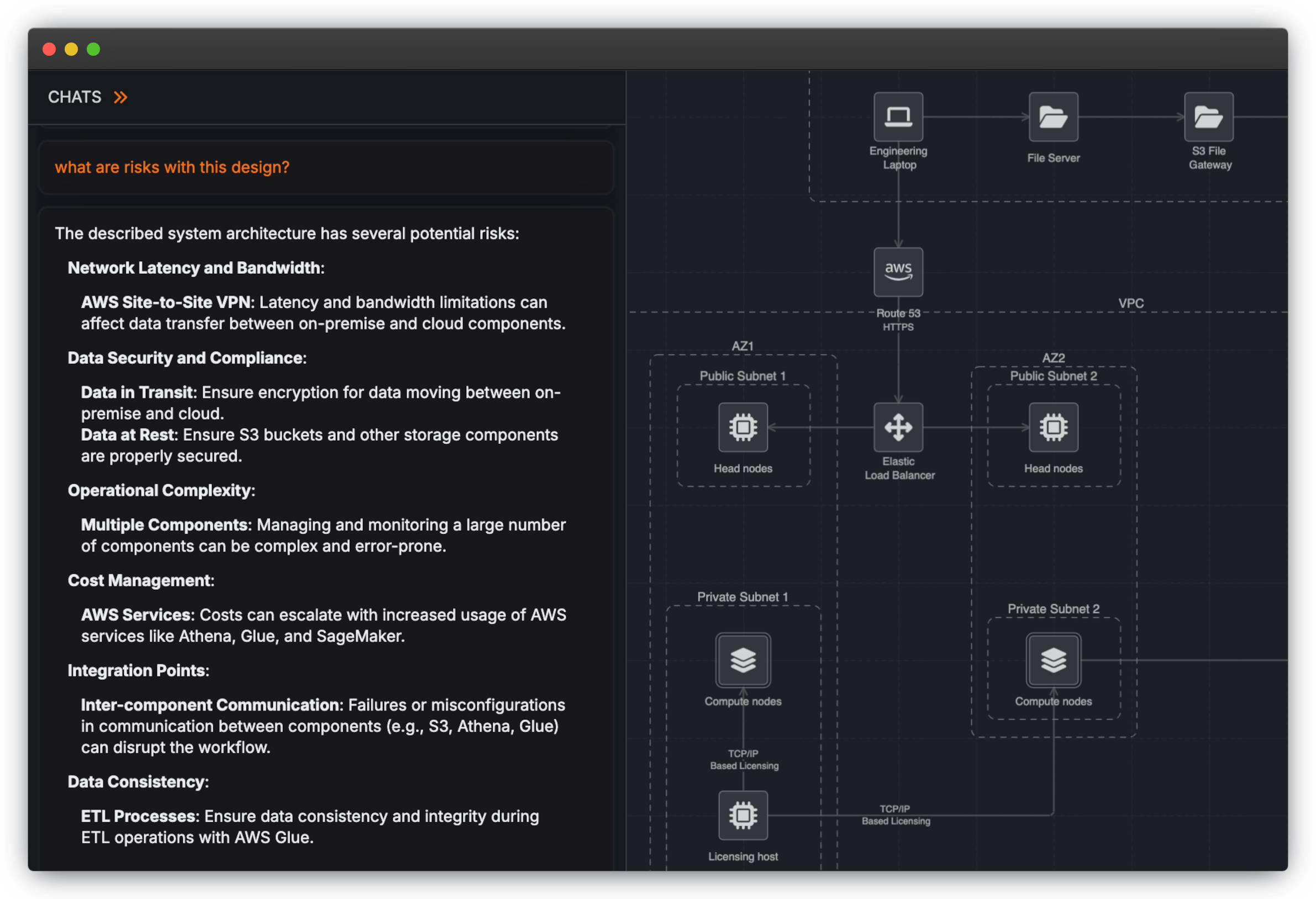1316x899 pixels.
Task: Click the CHATS header label
Action: pyautogui.click(x=75, y=97)
